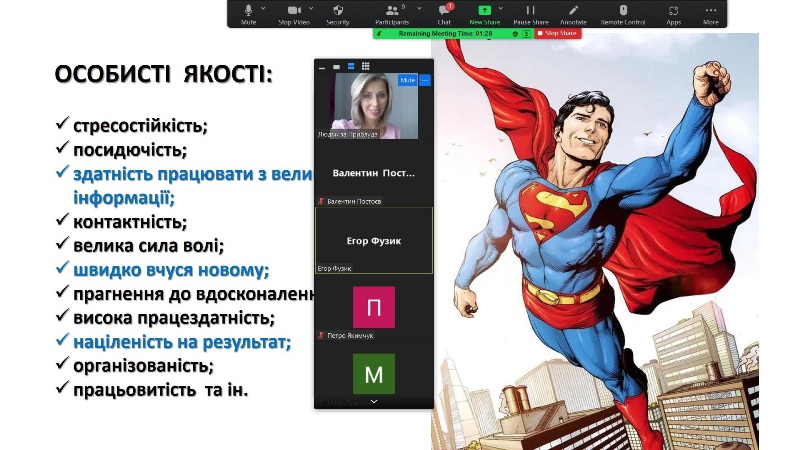This screenshot has height=450, width=800.
Task: Open the Annotate pencil tool
Action: 573,14
